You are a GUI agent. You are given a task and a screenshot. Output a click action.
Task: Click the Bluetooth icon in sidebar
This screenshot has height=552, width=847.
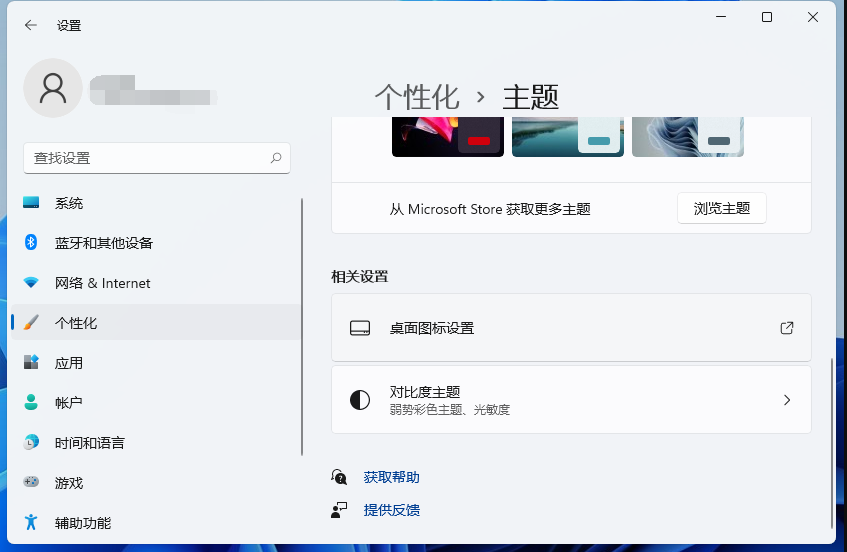(x=31, y=243)
